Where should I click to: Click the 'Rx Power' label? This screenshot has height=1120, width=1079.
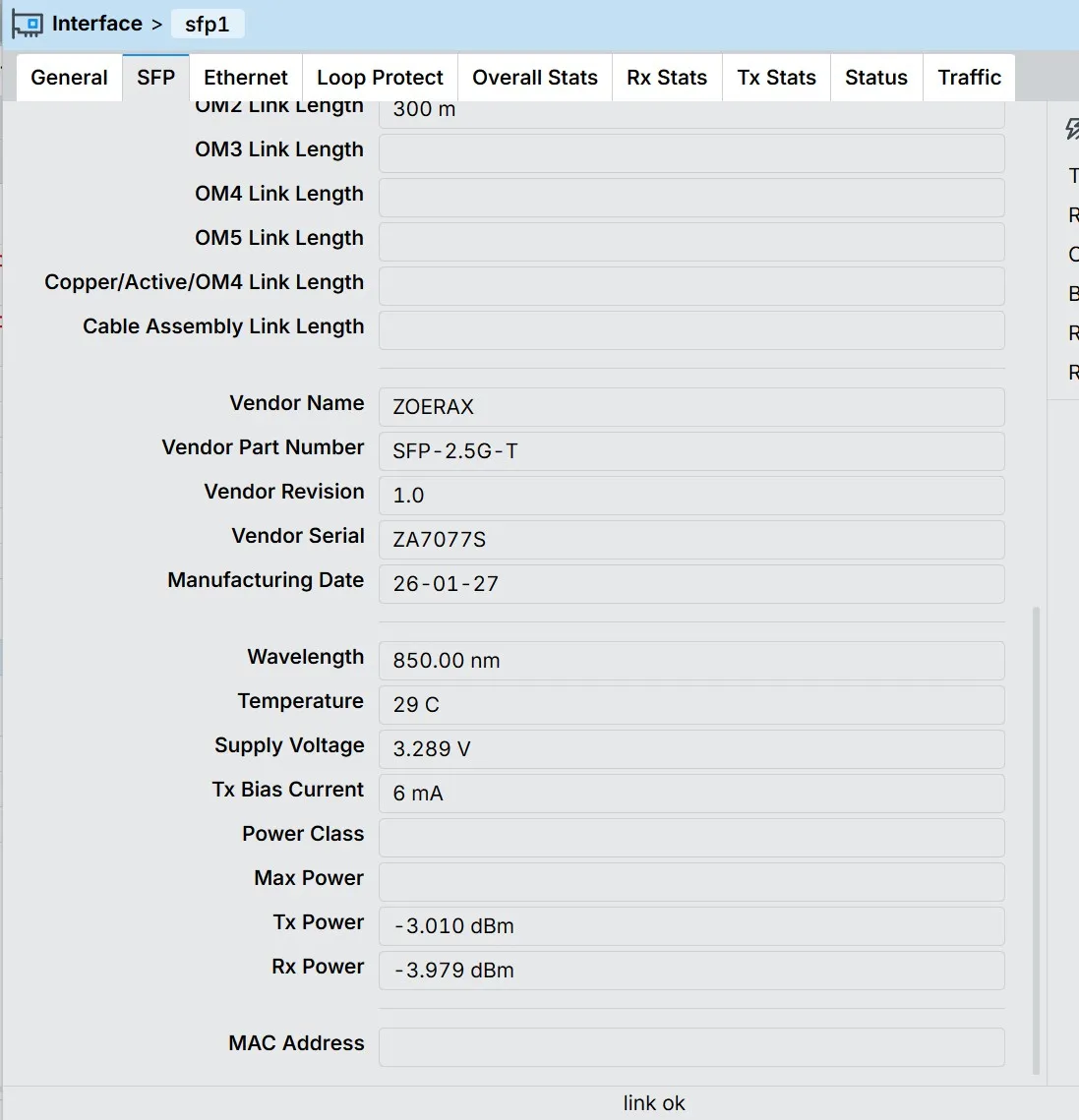[x=318, y=967]
